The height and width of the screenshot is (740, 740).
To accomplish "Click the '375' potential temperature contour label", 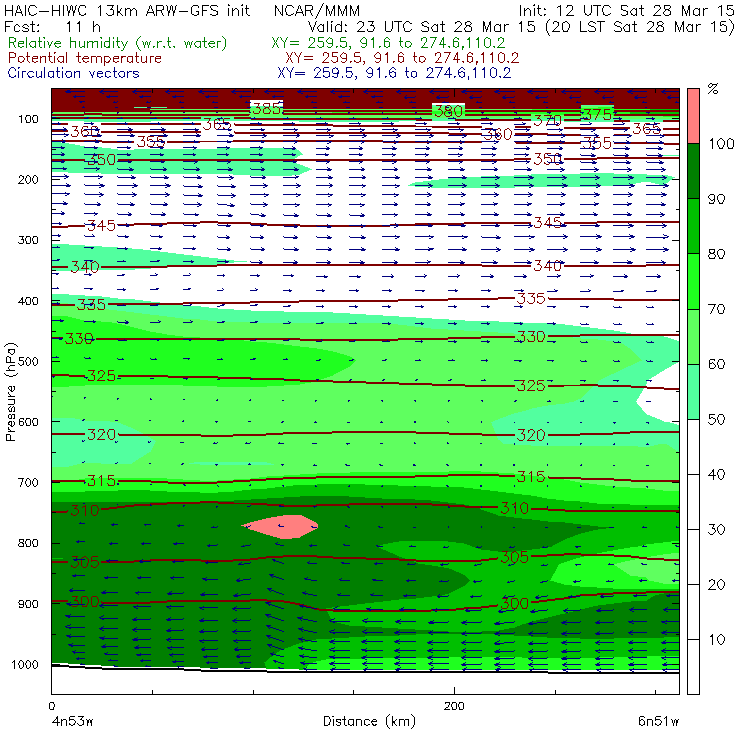I will click(x=597, y=114).
